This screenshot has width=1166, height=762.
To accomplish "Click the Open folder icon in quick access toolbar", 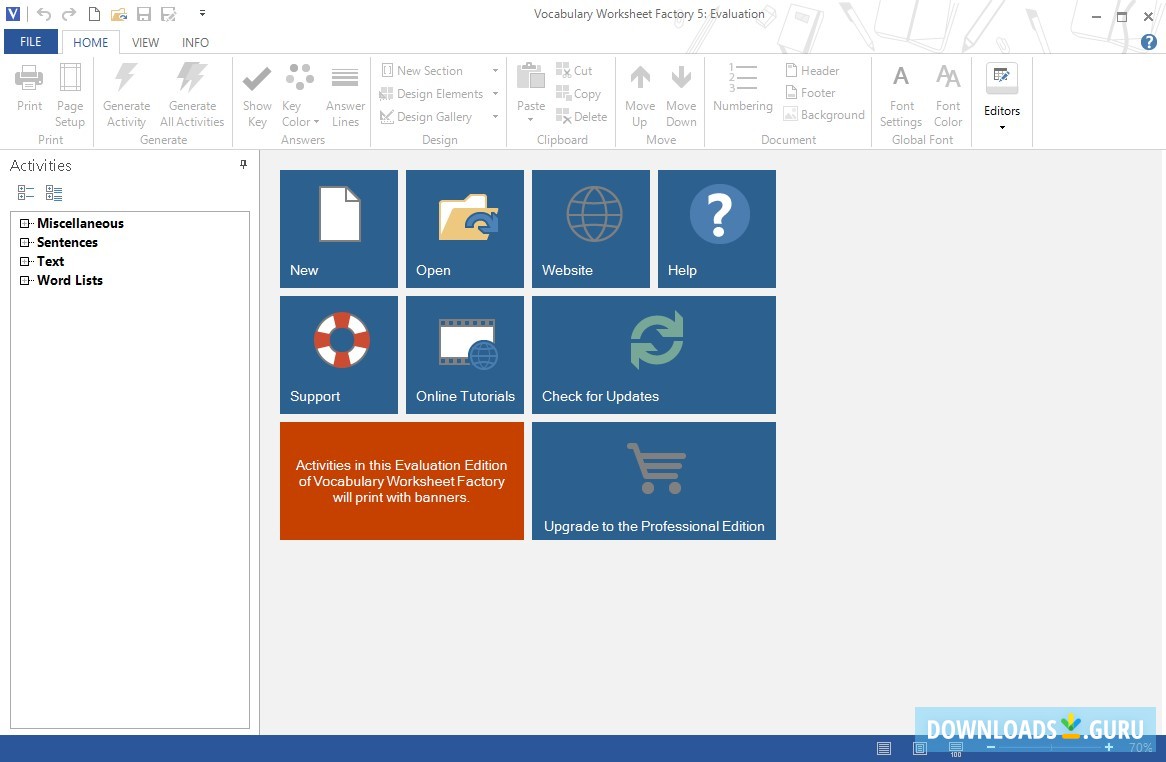I will 119,13.
